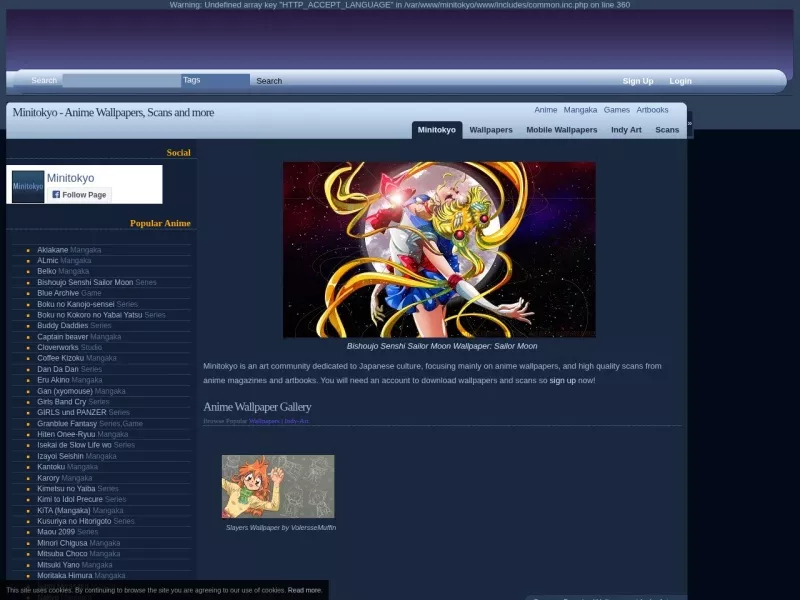The height and width of the screenshot is (600, 800).
Task: Open Isekai de Slow Life wo link
Action: [x=74, y=445]
